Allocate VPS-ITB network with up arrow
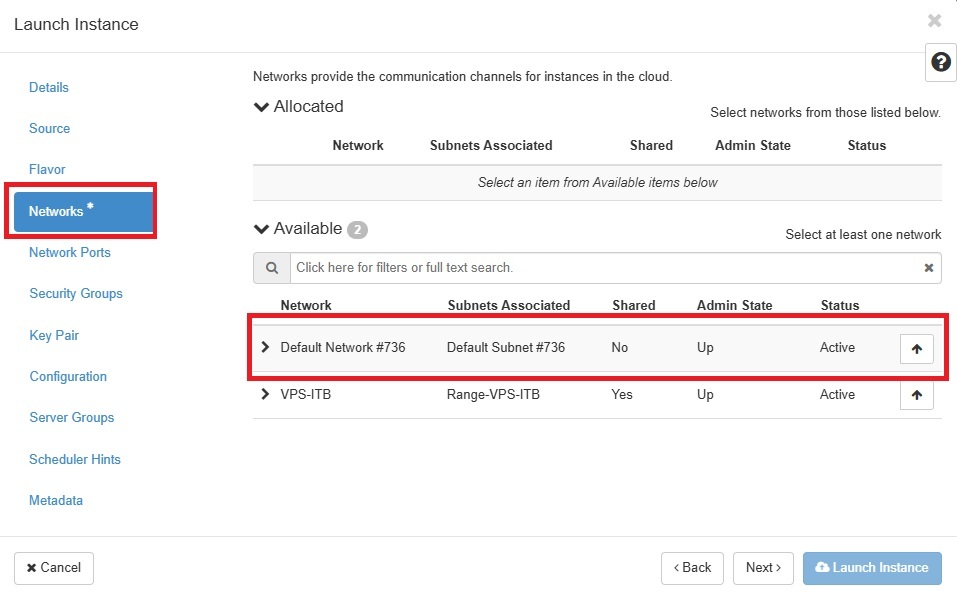Screen dimensions: 957x594 coord(917,395)
